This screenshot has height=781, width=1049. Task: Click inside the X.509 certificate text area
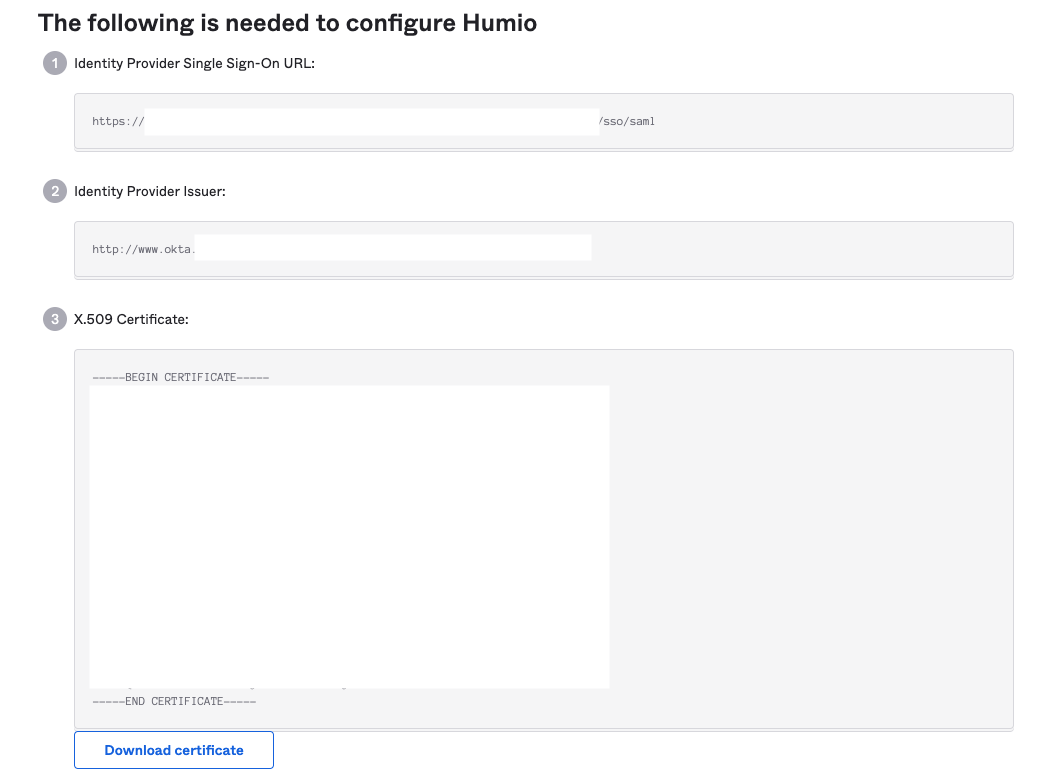point(349,535)
